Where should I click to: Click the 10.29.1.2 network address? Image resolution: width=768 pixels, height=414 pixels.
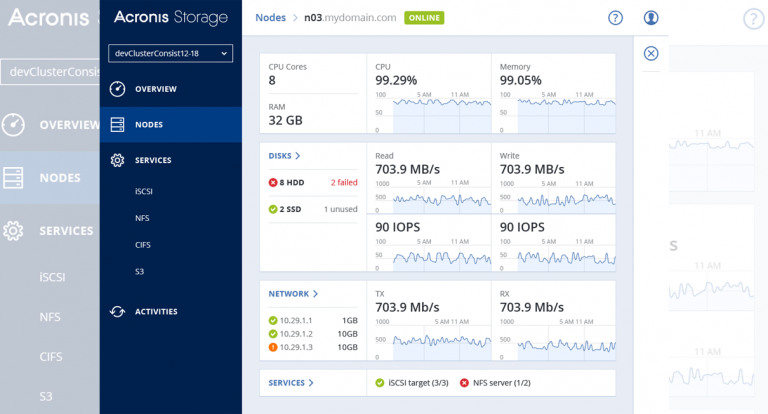point(296,334)
